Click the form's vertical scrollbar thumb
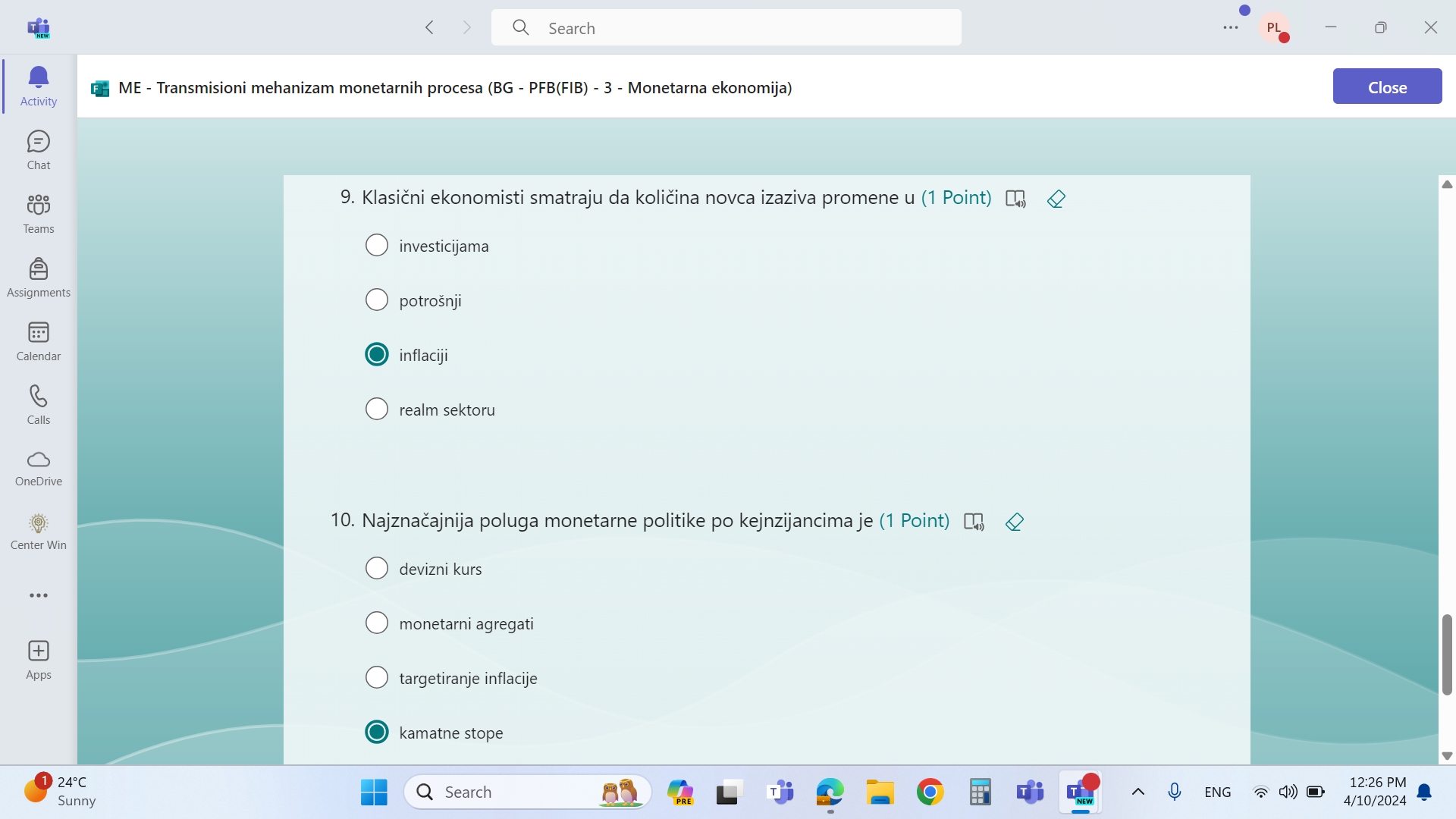This screenshot has width=1456, height=819. [1447, 654]
